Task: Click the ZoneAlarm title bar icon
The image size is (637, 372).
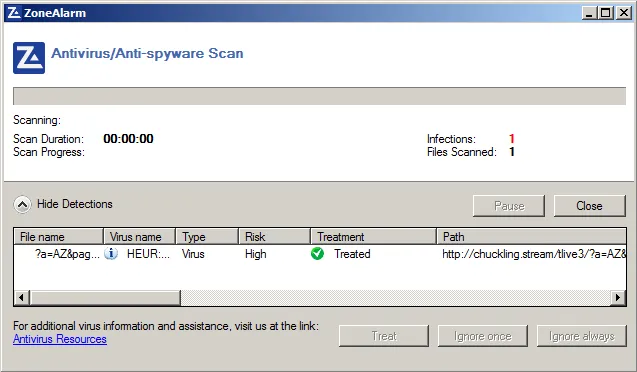Action: [x=14, y=13]
